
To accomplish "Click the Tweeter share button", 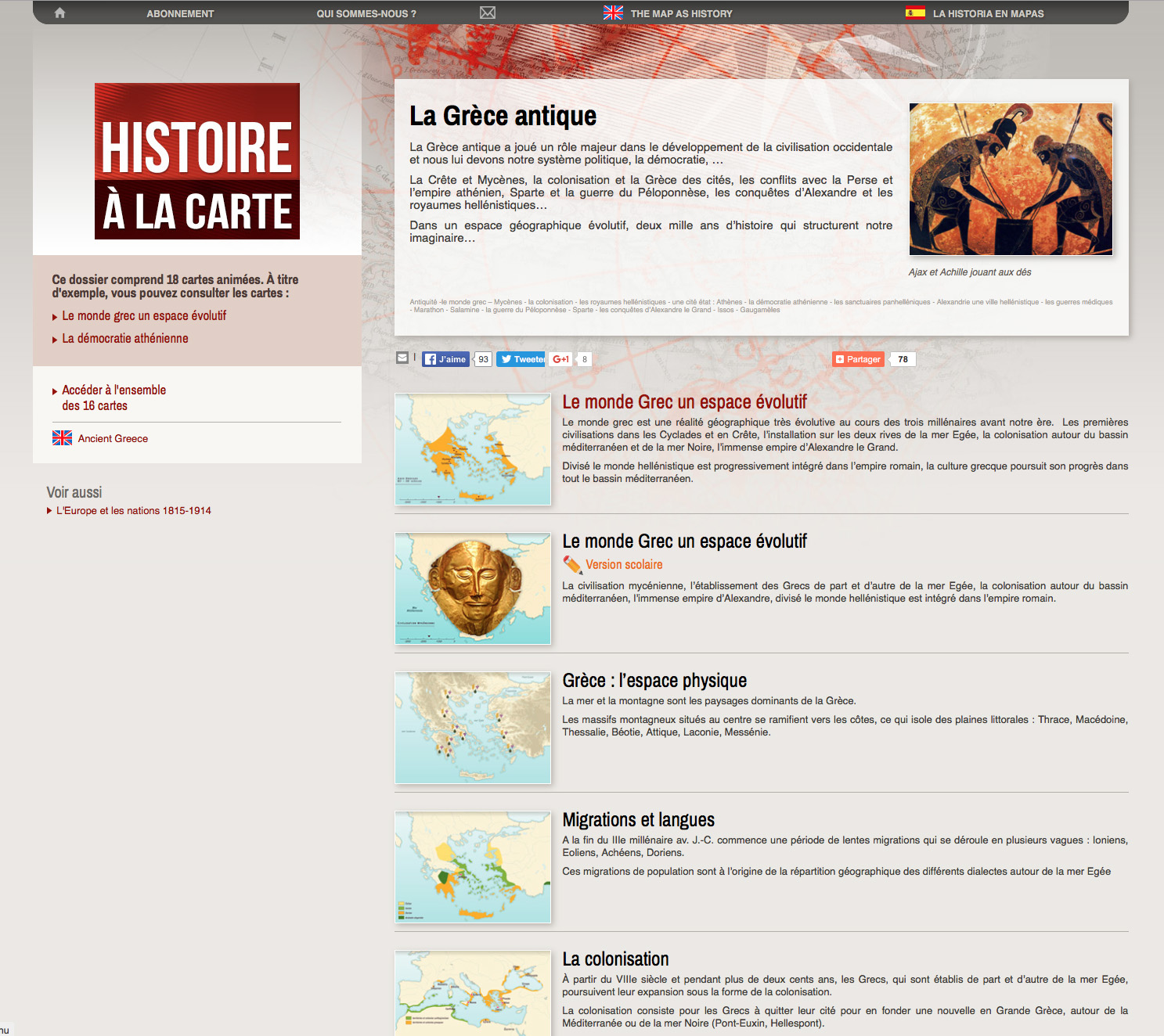I will click(x=521, y=359).
